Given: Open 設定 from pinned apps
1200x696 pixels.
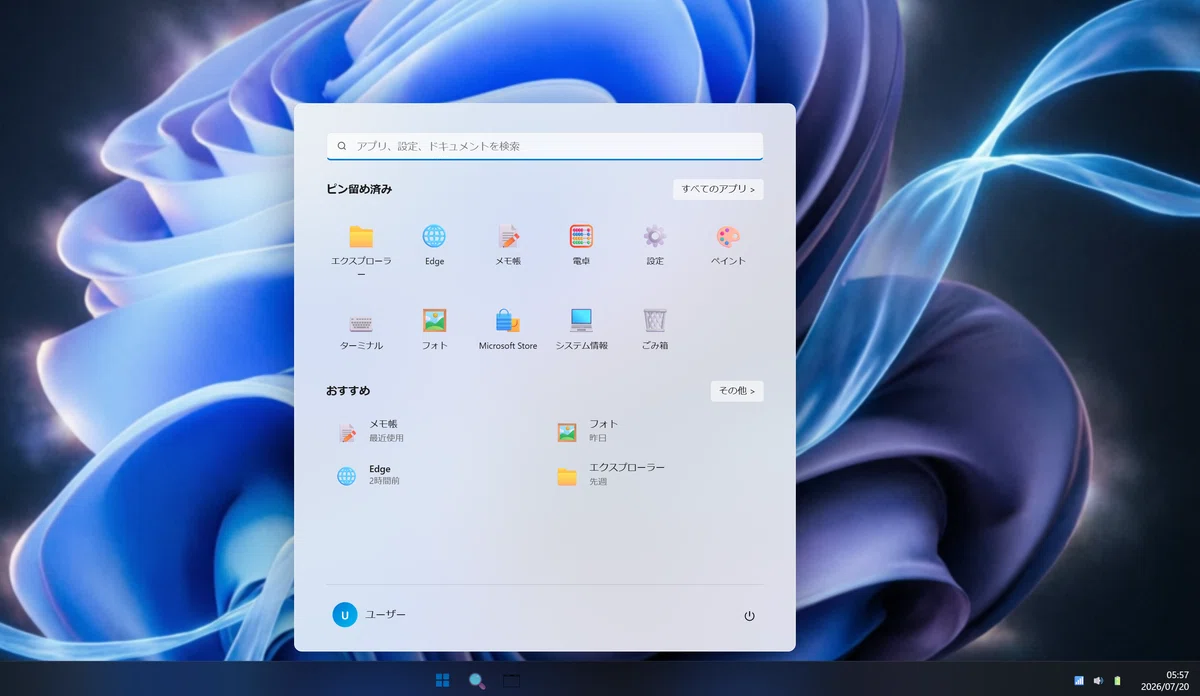Looking at the screenshot, I should (x=655, y=246).
